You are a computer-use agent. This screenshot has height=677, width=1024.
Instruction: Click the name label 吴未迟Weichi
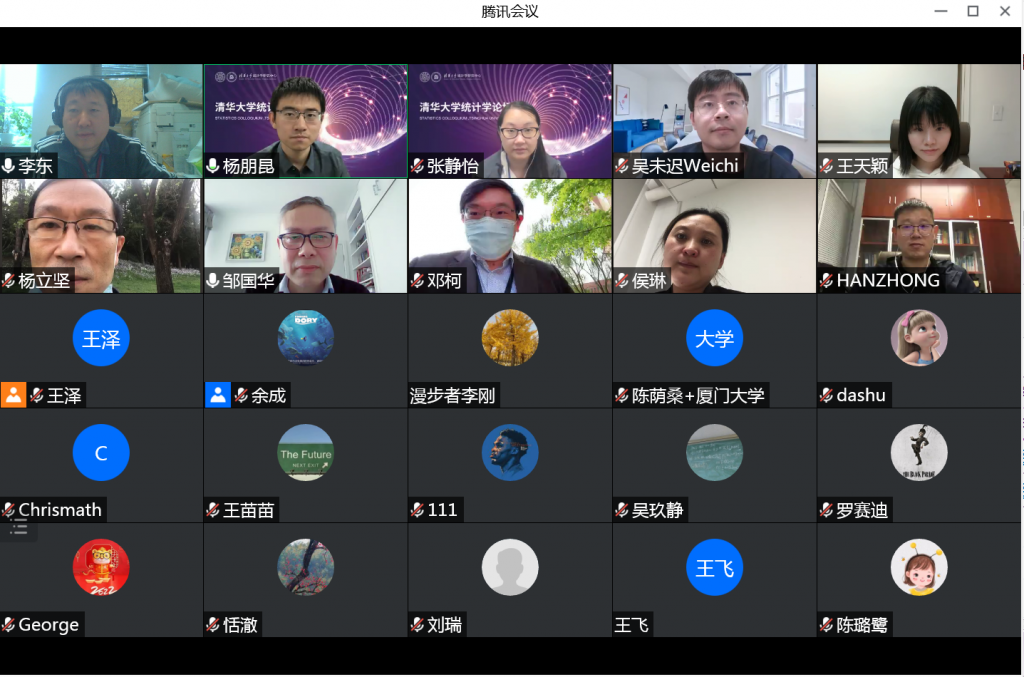pyautogui.click(x=684, y=166)
